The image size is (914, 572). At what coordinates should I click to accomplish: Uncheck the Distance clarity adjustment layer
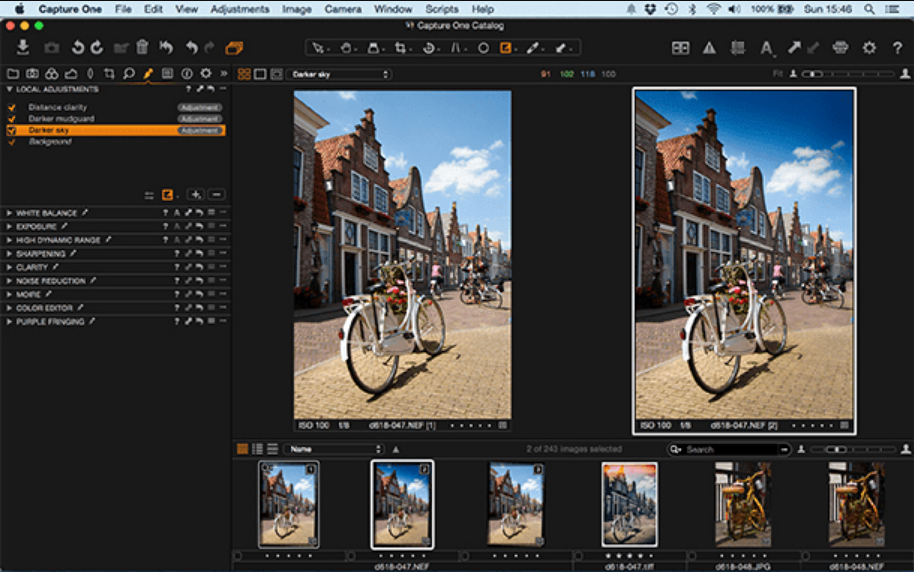coord(12,107)
